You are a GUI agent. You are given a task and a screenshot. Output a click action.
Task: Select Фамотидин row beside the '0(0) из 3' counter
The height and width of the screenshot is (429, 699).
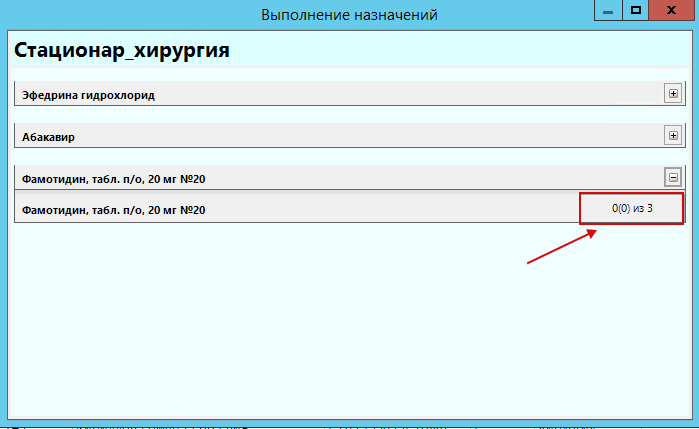click(114, 210)
